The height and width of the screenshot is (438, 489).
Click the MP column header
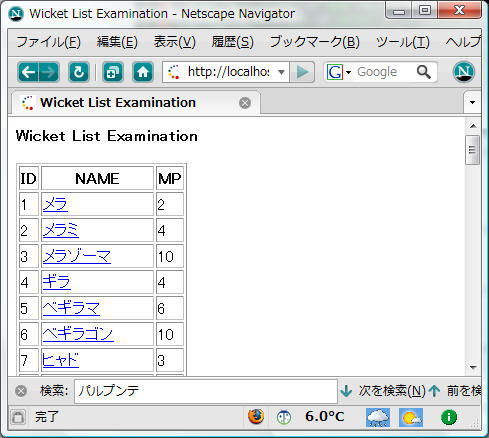[170, 178]
